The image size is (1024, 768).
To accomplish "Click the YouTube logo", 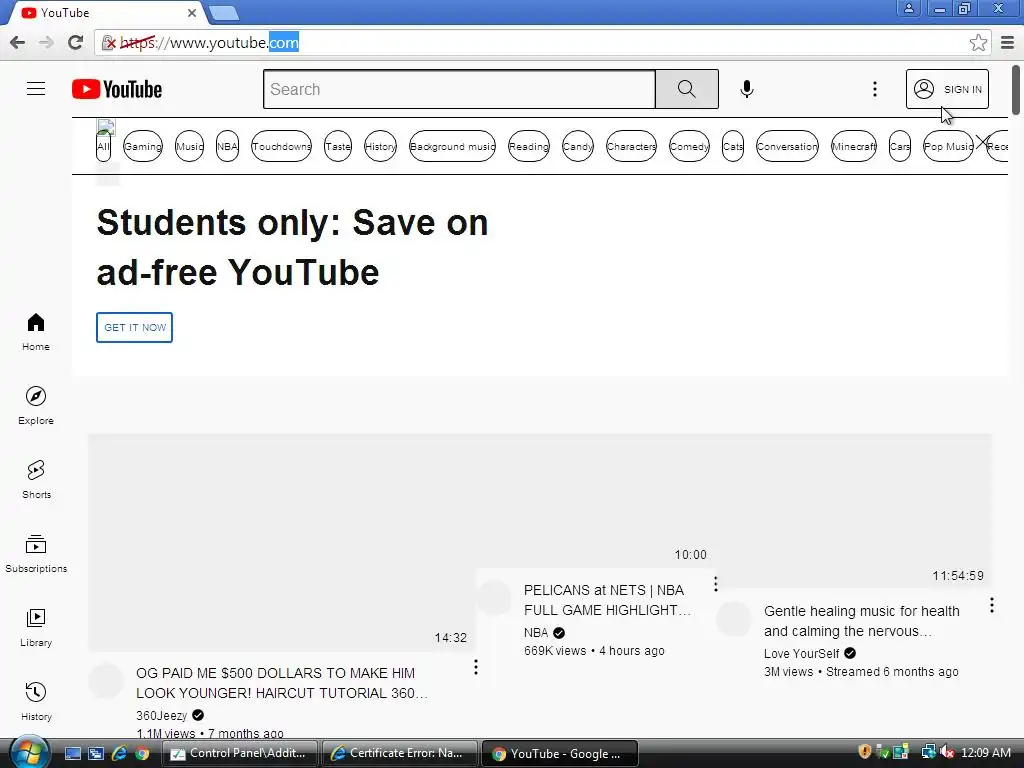I will tap(117, 89).
